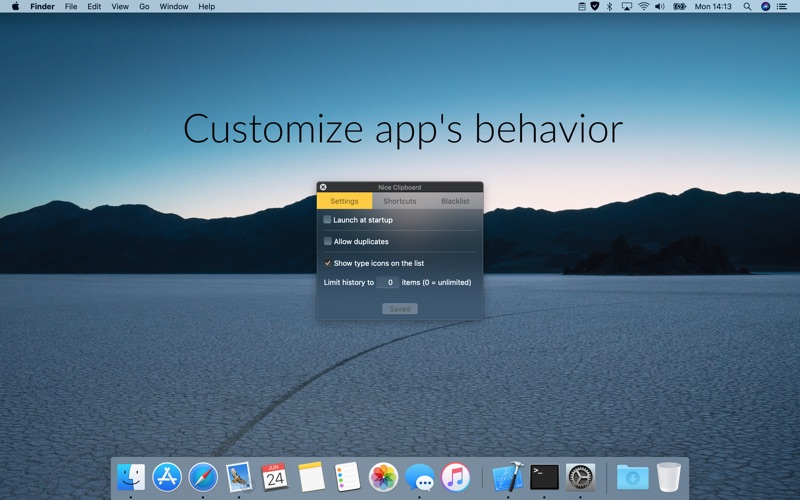Image resolution: width=800 pixels, height=500 pixels.
Task: Open the Wi-Fi status menu
Action: coord(643,6)
